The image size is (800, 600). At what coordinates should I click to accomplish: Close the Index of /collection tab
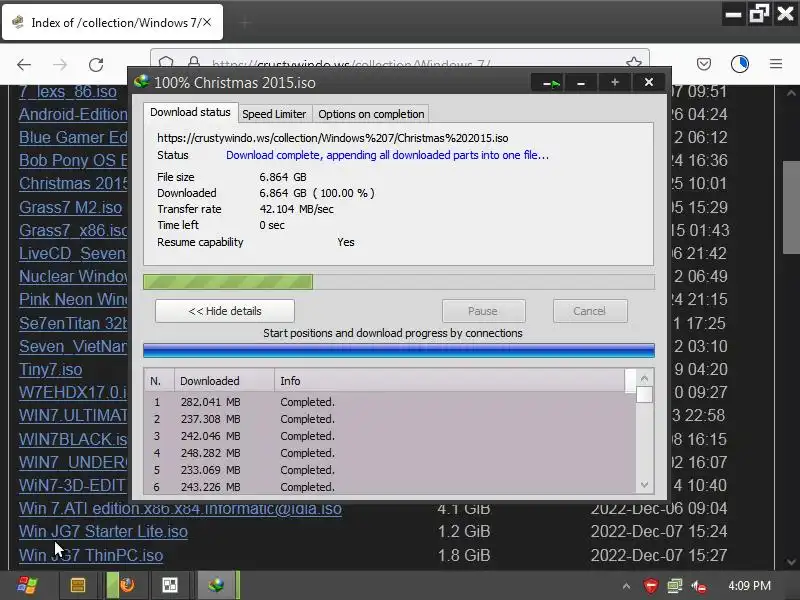(207, 22)
